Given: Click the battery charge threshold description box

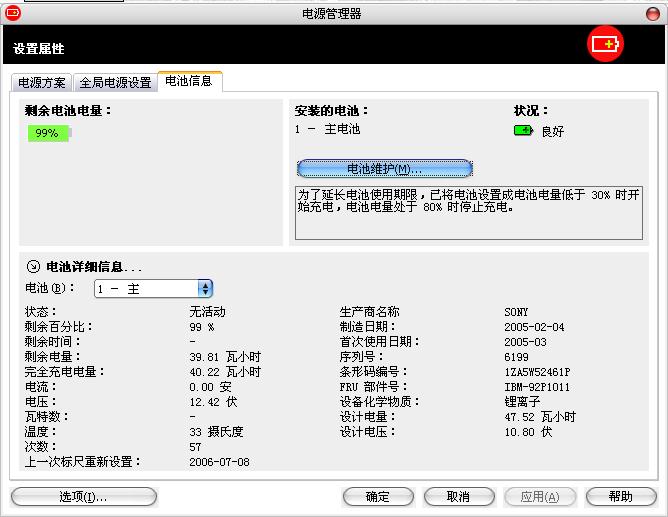Looking at the screenshot, I should [468, 212].
